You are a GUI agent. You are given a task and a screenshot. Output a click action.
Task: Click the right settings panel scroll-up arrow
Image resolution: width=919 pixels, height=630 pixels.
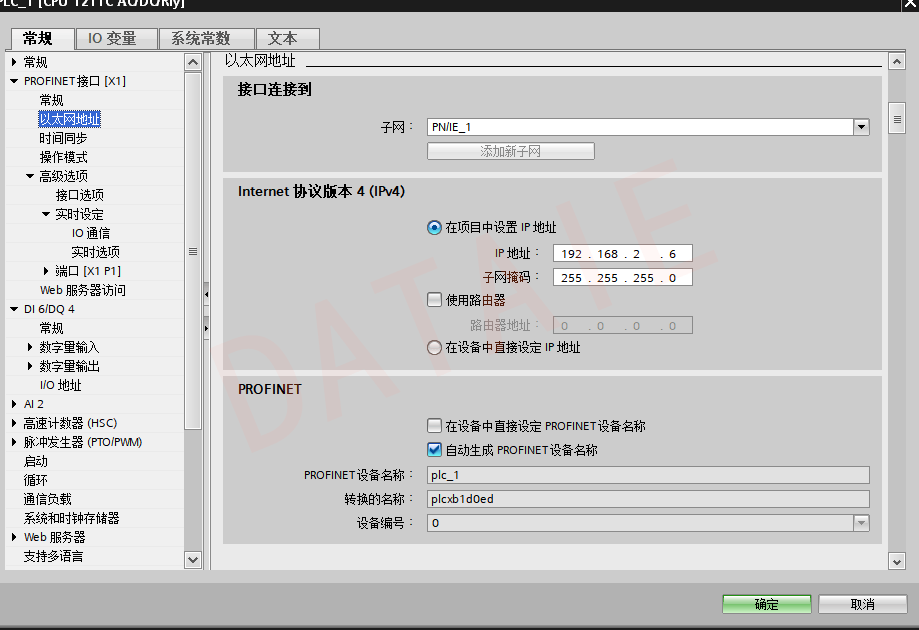tap(897, 62)
